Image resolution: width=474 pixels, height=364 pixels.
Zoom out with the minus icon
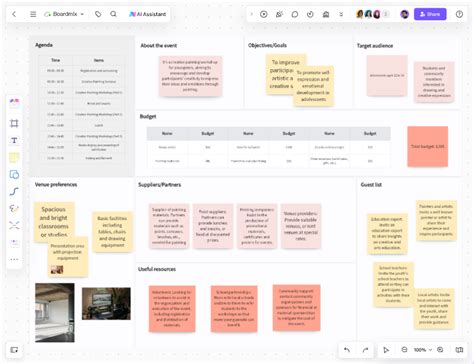click(404, 349)
